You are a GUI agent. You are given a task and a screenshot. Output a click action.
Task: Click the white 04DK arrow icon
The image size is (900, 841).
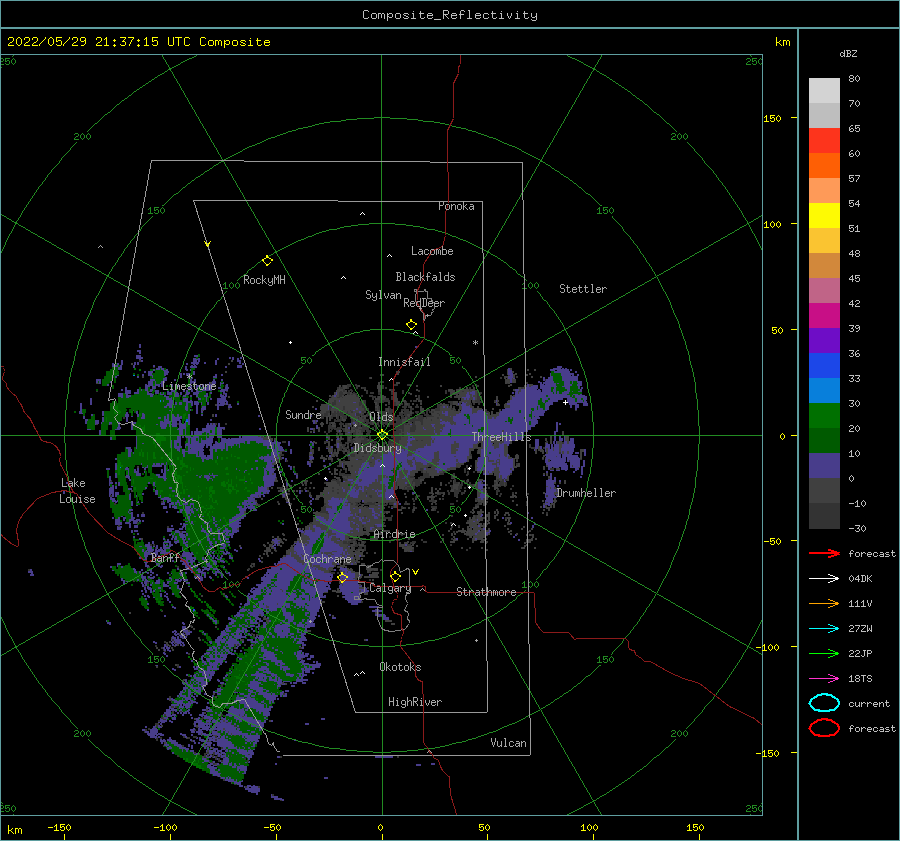(x=824, y=579)
